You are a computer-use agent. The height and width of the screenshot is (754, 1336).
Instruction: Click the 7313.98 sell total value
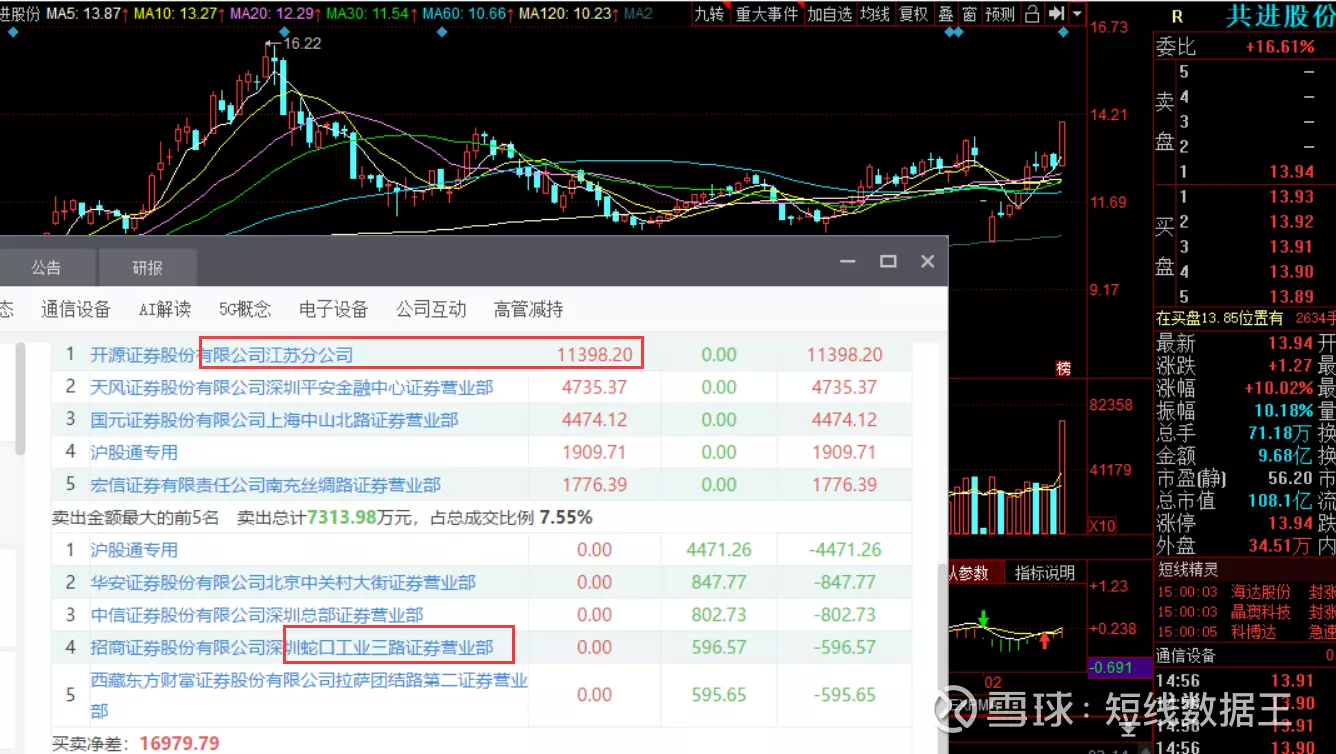341,517
